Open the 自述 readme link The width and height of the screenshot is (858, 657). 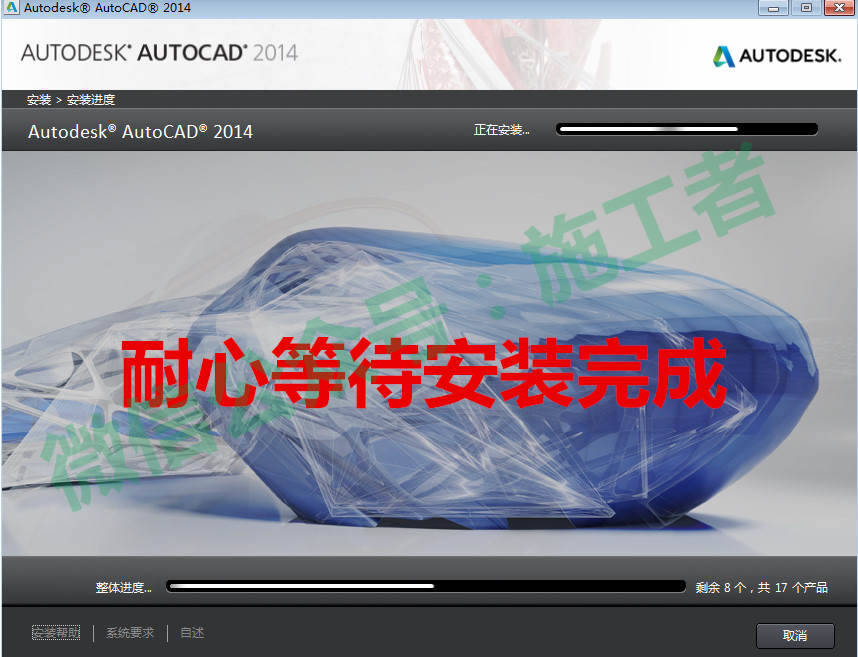coord(192,632)
